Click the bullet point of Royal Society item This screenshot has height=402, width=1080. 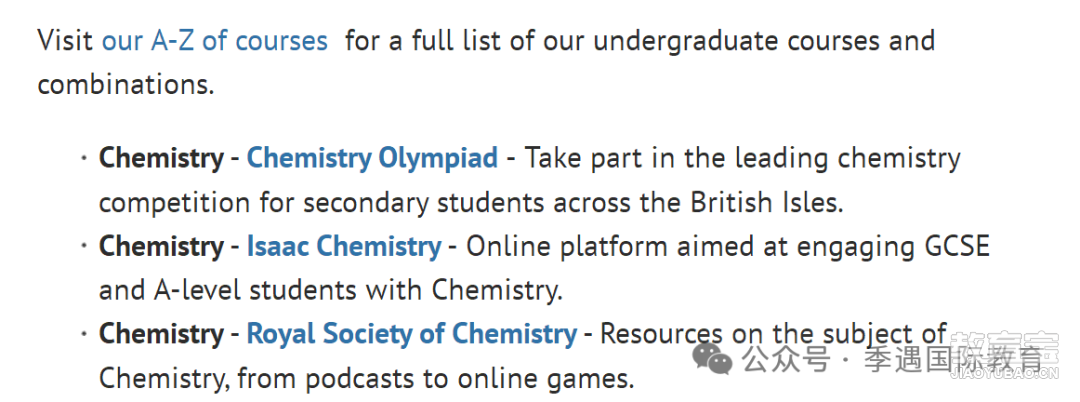[x=84, y=335]
